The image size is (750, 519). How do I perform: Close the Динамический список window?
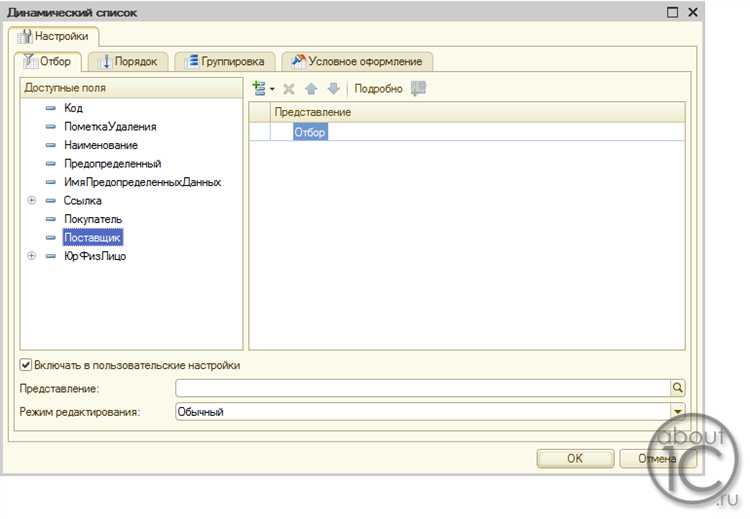[x=693, y=12]
